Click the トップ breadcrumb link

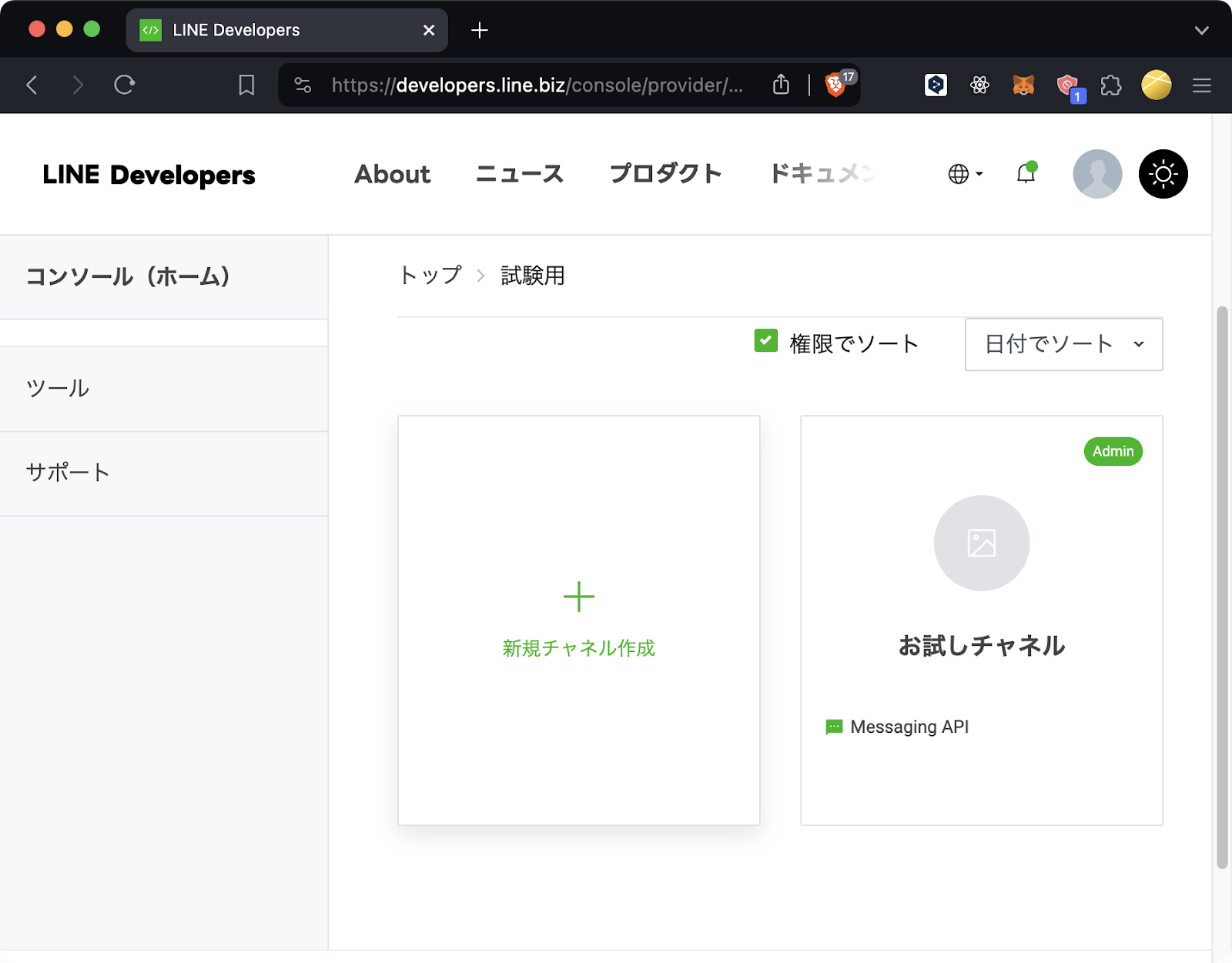coord(430,275)
